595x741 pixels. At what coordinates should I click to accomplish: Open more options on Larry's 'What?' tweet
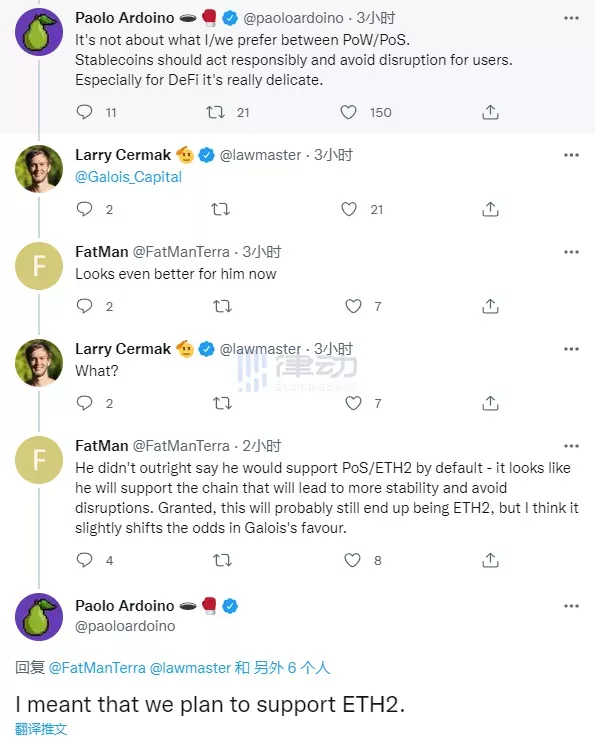(571, 349)
